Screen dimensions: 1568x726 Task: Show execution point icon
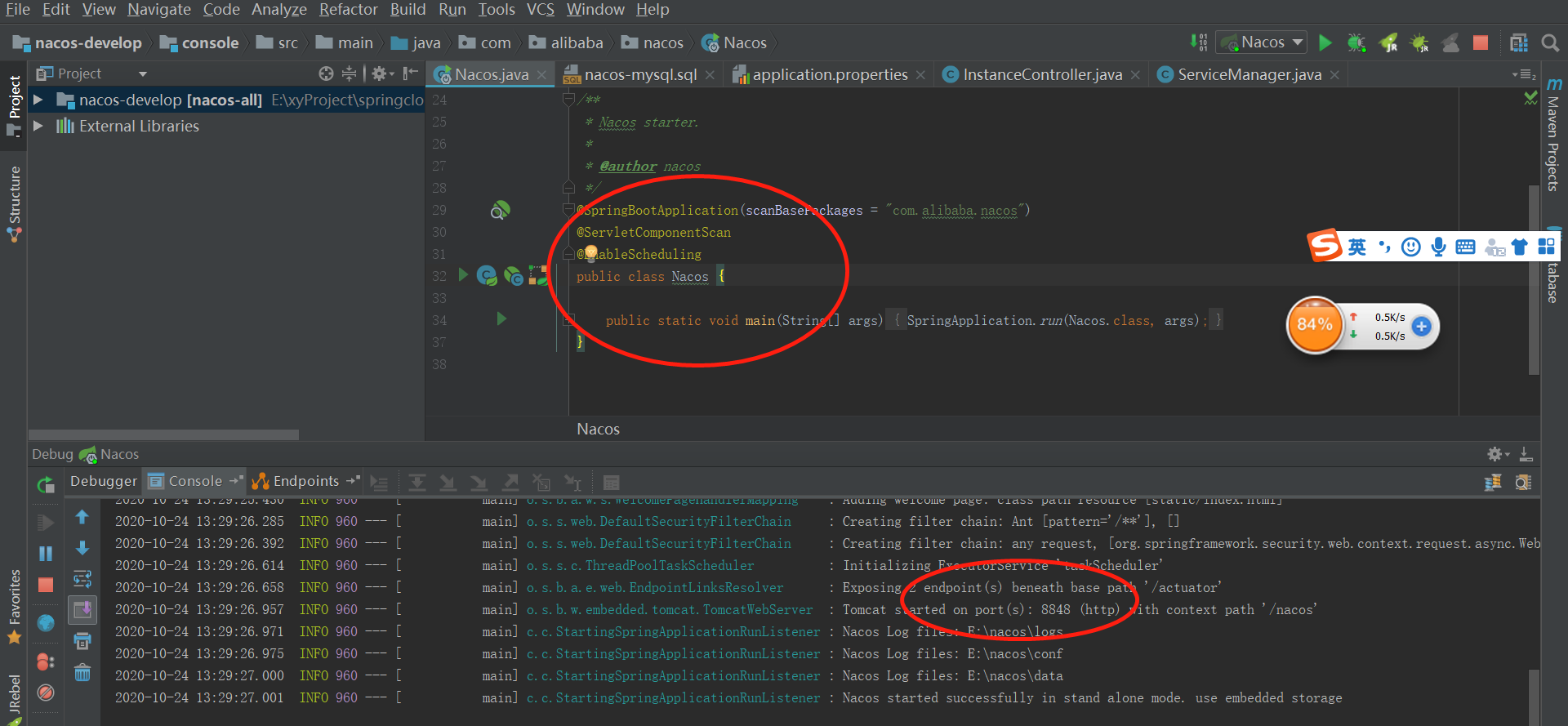379,483
